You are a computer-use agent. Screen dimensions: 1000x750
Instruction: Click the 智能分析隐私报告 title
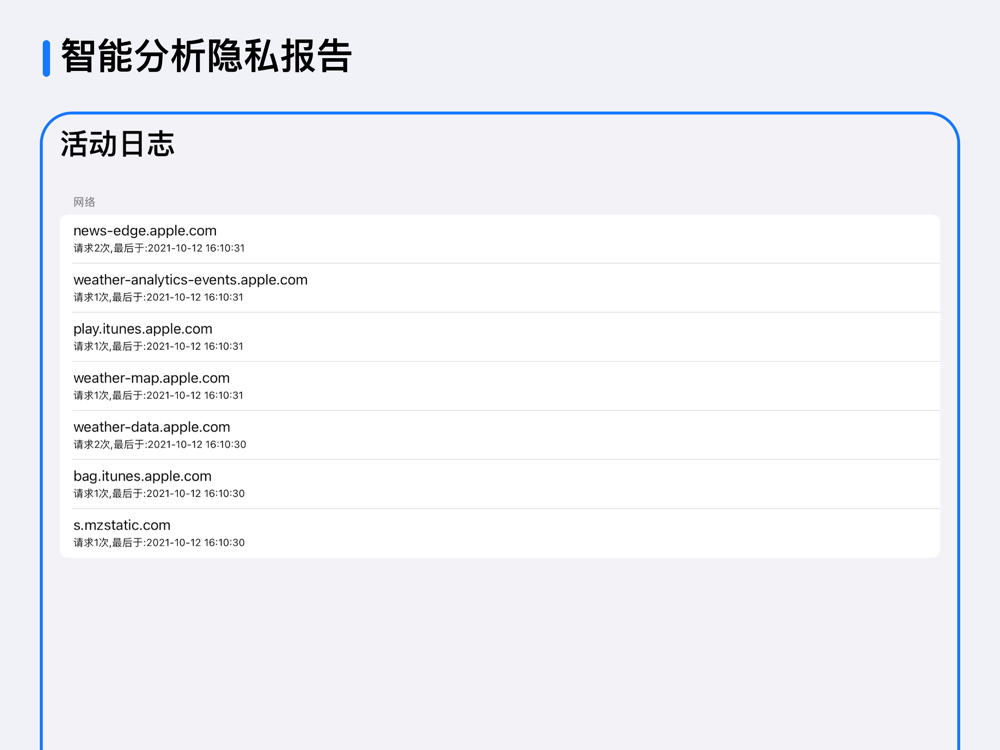pos(206,56)
